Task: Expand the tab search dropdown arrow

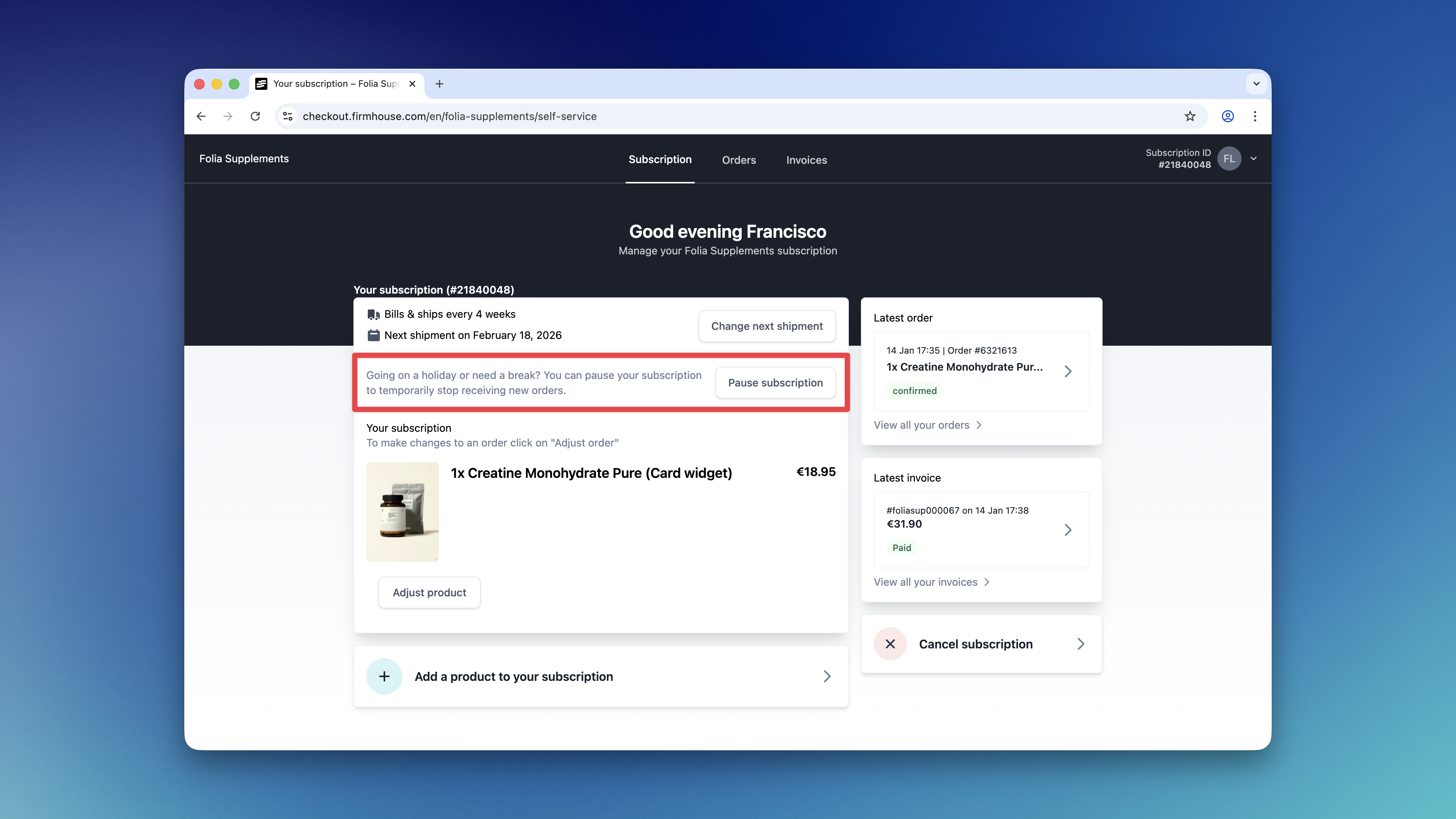Action: [1256, 84]
